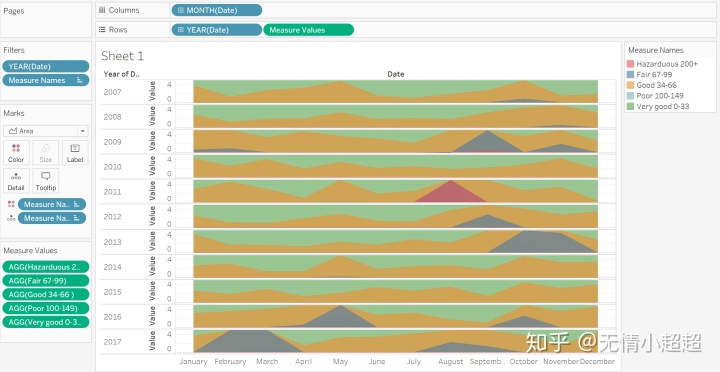Select the detail Measure Names marks pill
The width and height of the screenshot is (720, 372).
click(x=52, y=218)
